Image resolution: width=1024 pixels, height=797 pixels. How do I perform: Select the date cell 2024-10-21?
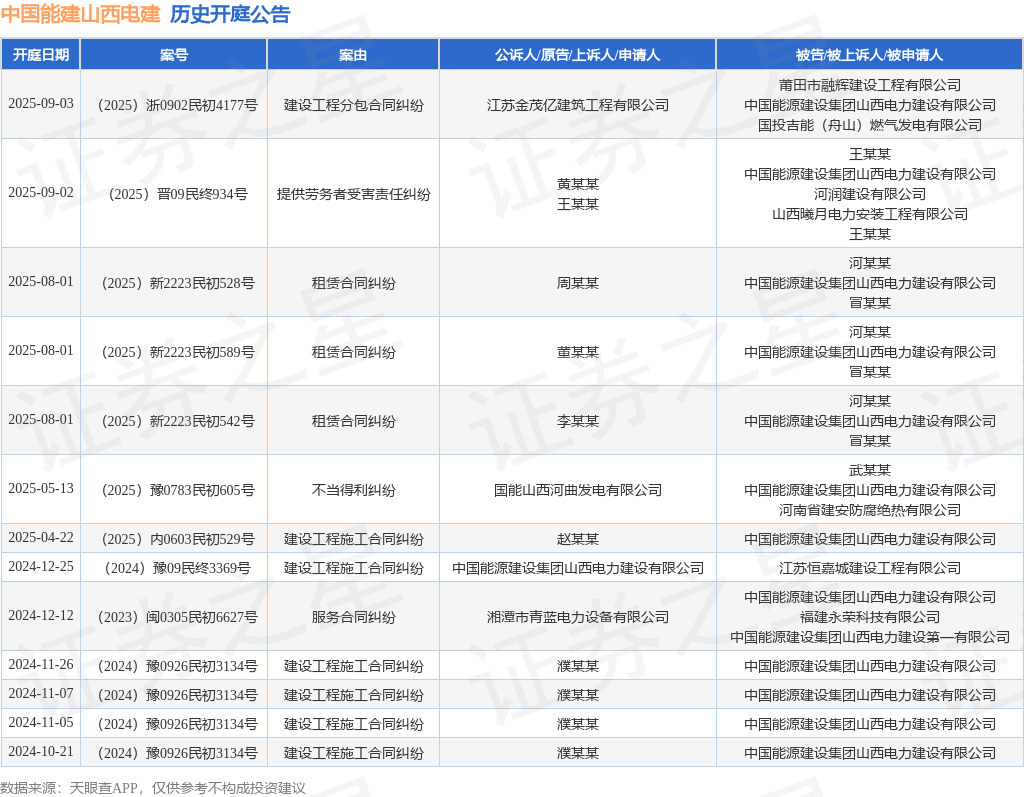click(x=40, y=751)
